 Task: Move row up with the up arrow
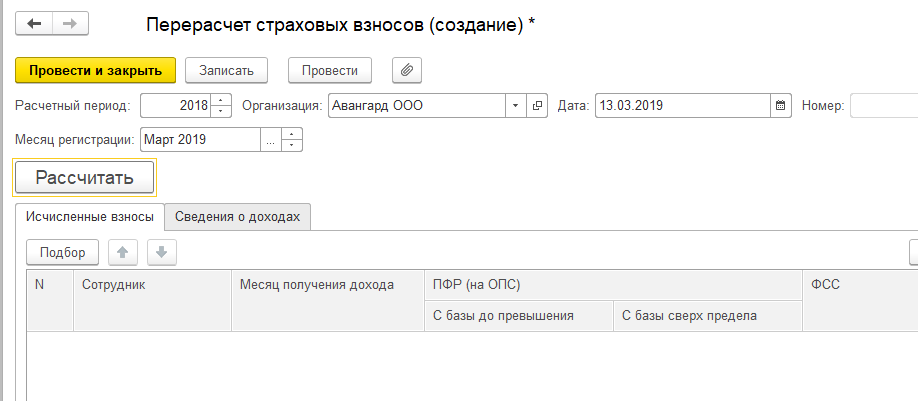click(x=122, y=253)
